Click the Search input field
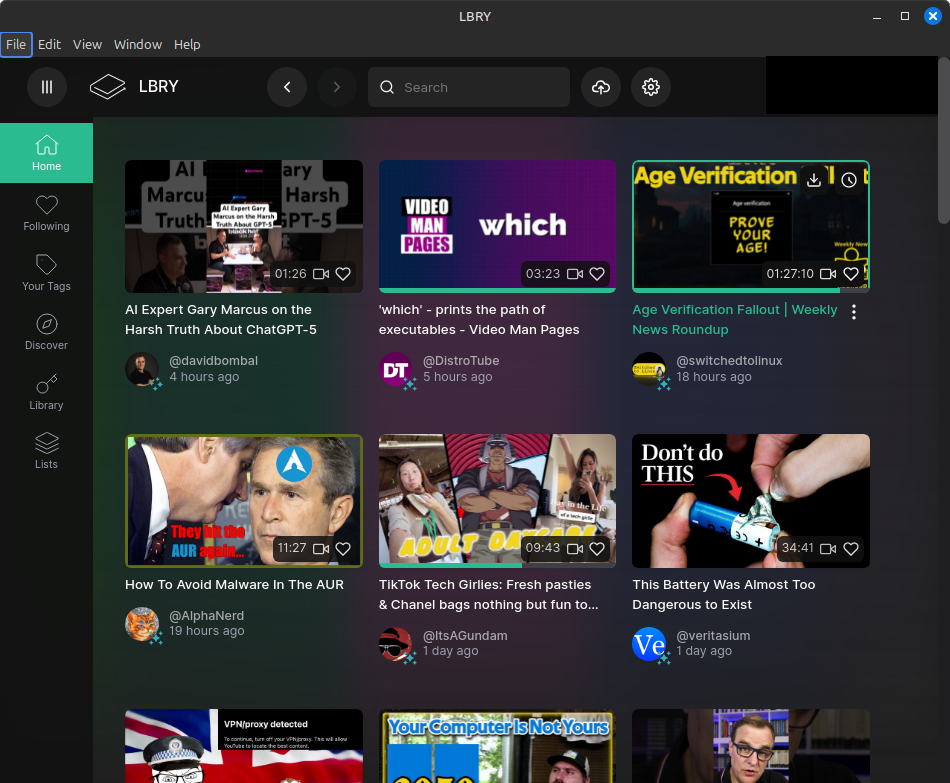The image size is (950, 783). click(x=469, y=87)
